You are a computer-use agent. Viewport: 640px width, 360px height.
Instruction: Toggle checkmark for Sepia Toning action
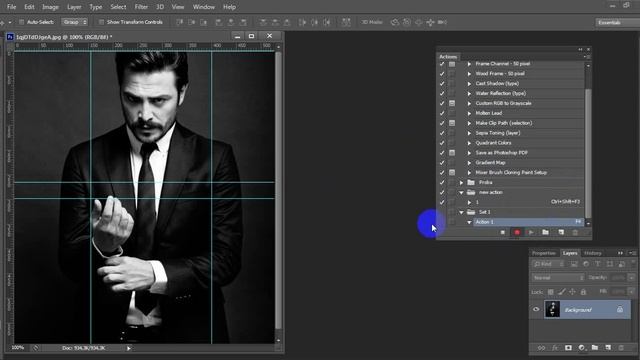[x=442, y=133]
